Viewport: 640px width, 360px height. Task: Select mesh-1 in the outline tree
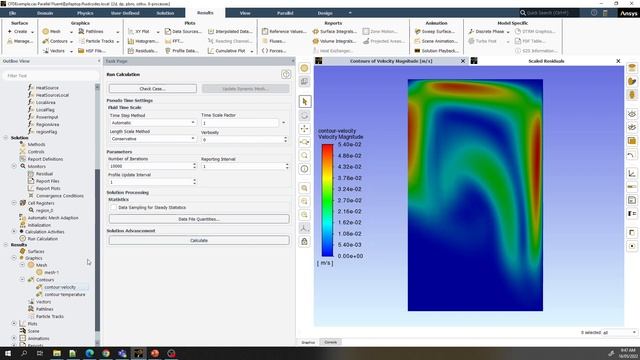point(51,272)
